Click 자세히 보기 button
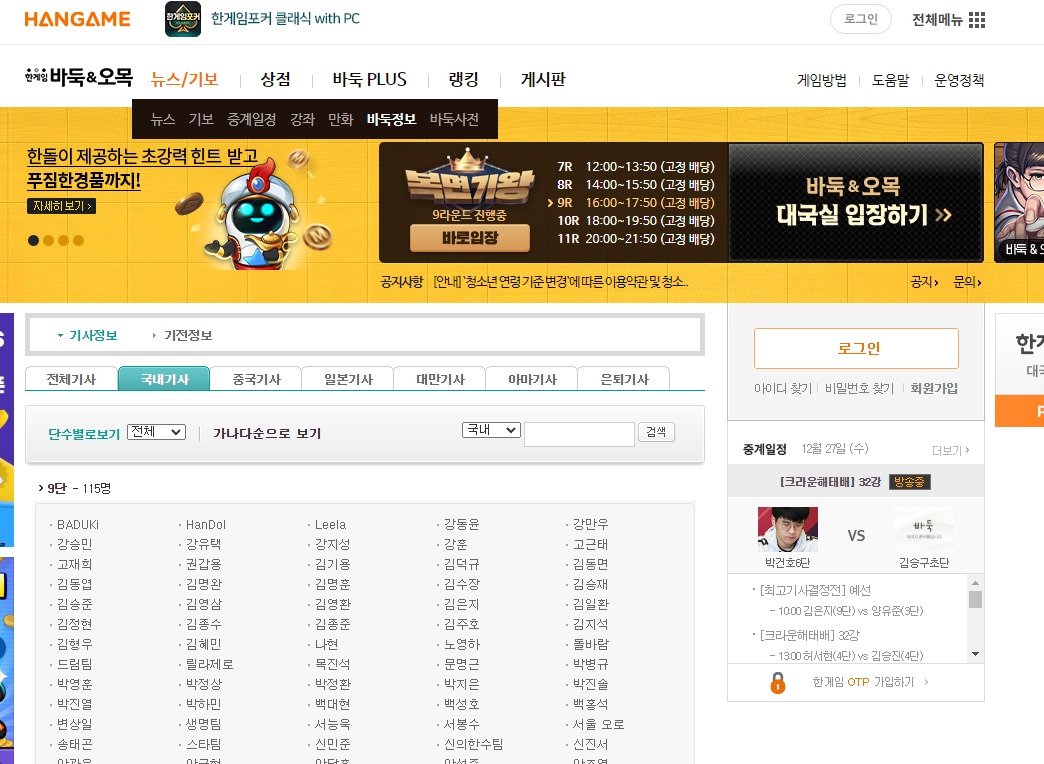 (x=61, y=206)
